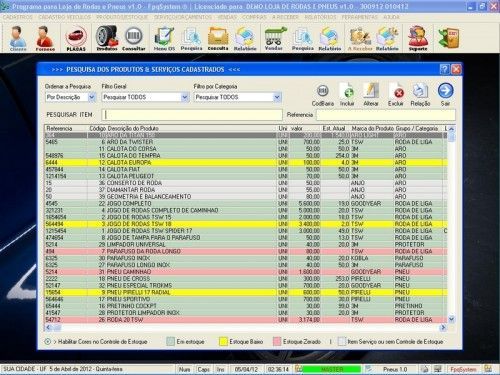Screen dimensions: 500x375
Task: Toggle Habilitar Cores no Controle de Estoque
Action: (48, 342)
